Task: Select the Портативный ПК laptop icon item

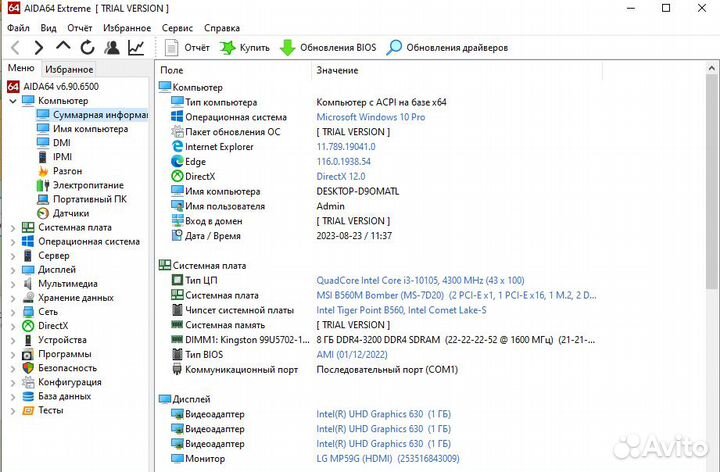Action: point(43,199)
